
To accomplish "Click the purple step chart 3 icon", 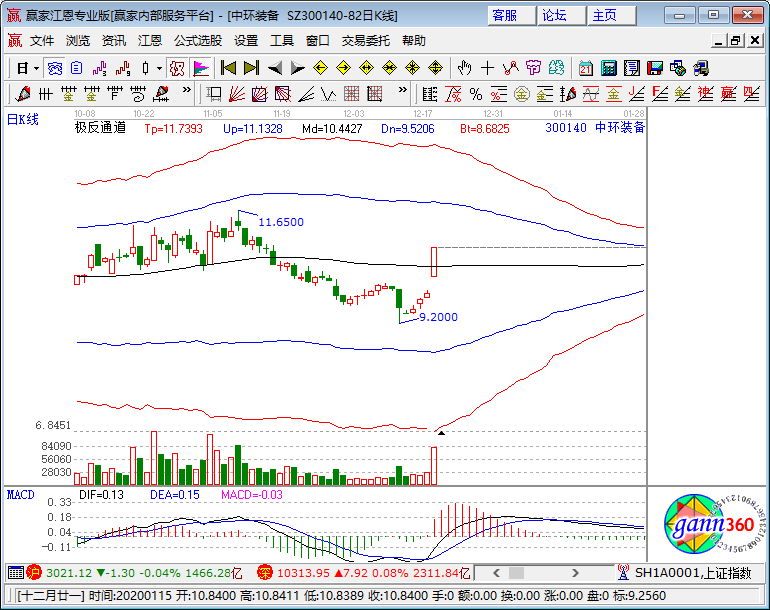I will (x=100, y=68).
